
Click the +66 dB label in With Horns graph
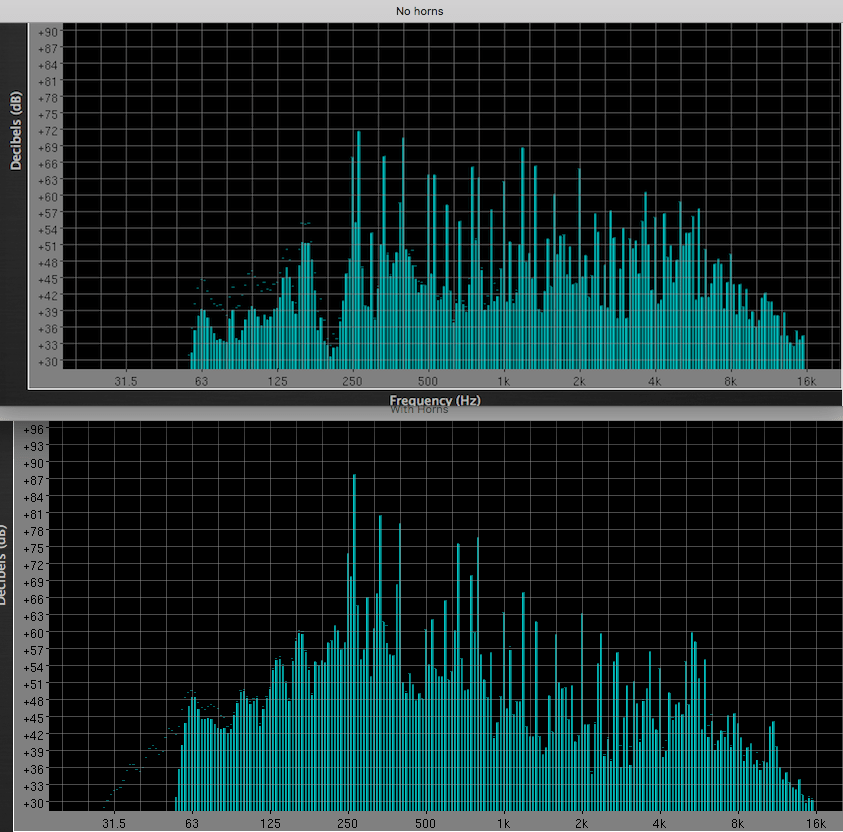[33, 599]
